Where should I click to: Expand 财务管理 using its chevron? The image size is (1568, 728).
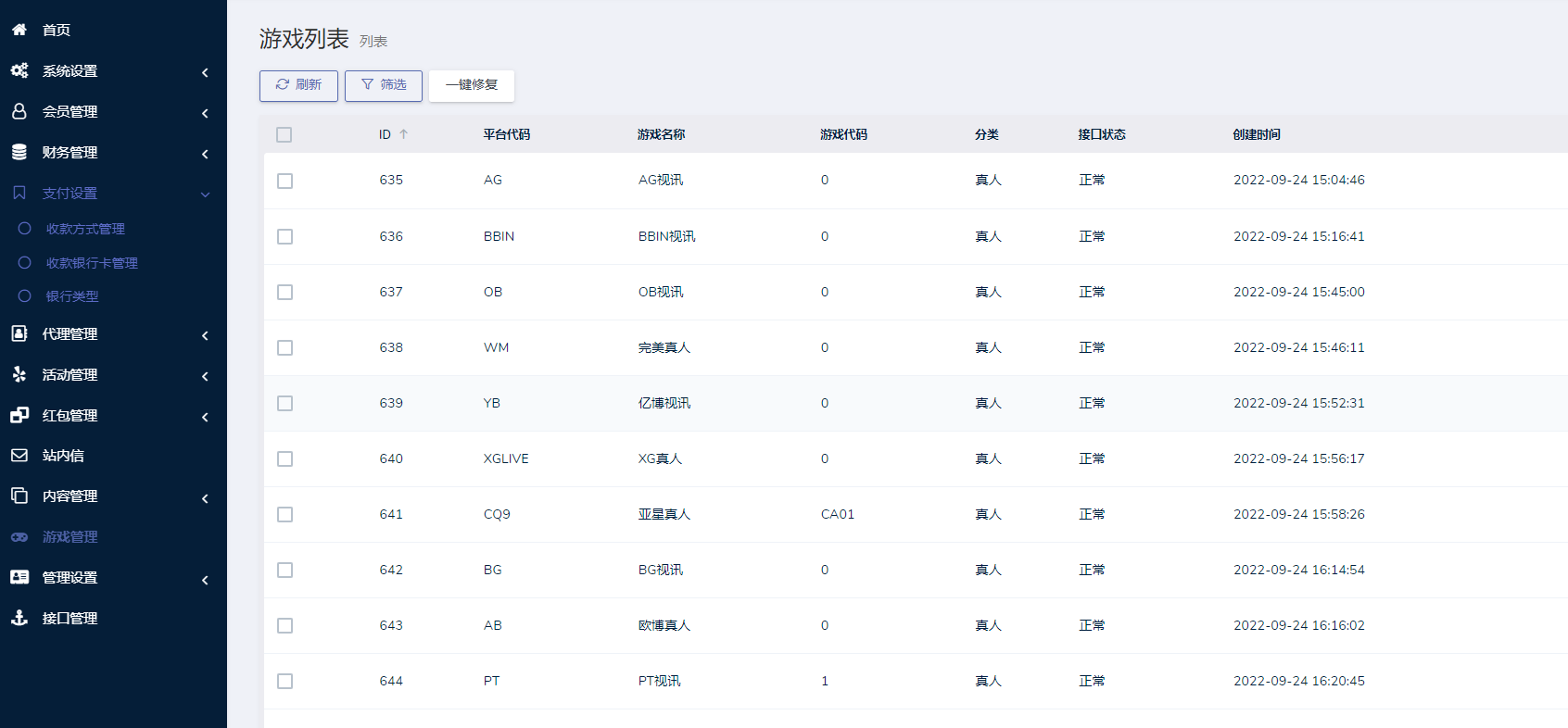205,154
